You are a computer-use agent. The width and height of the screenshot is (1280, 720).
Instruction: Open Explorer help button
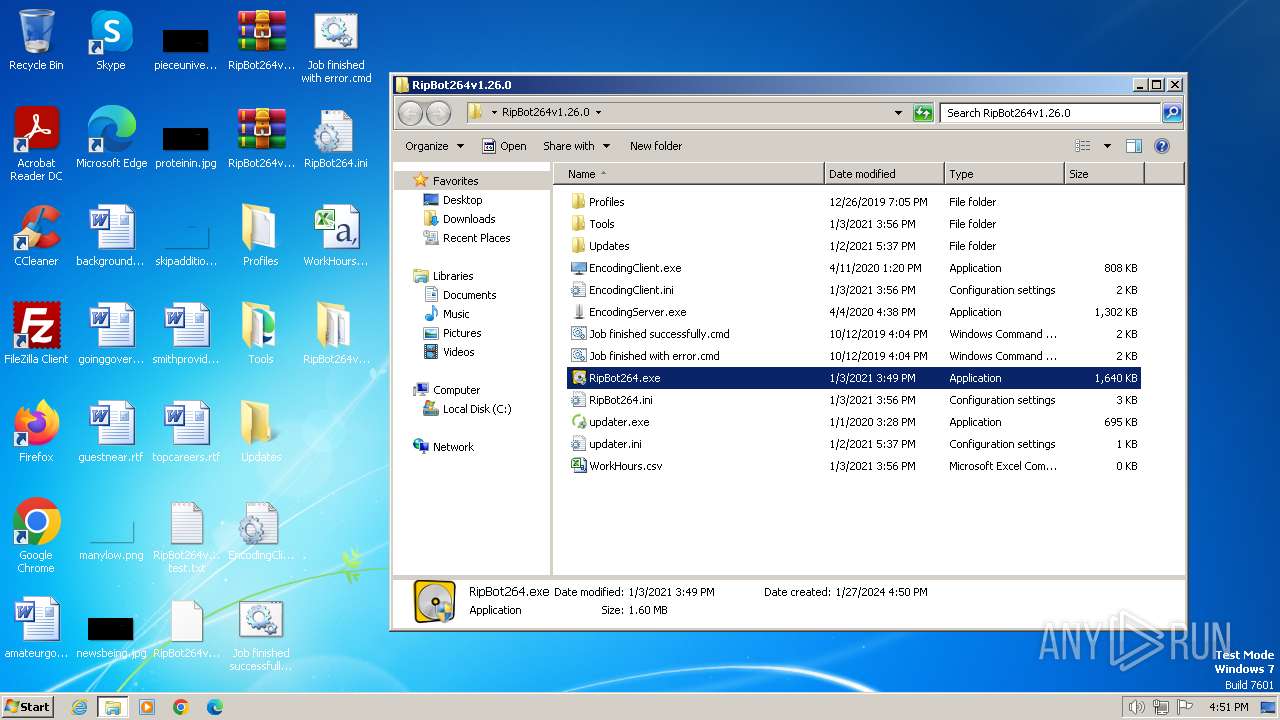(x=1162, y=146)
